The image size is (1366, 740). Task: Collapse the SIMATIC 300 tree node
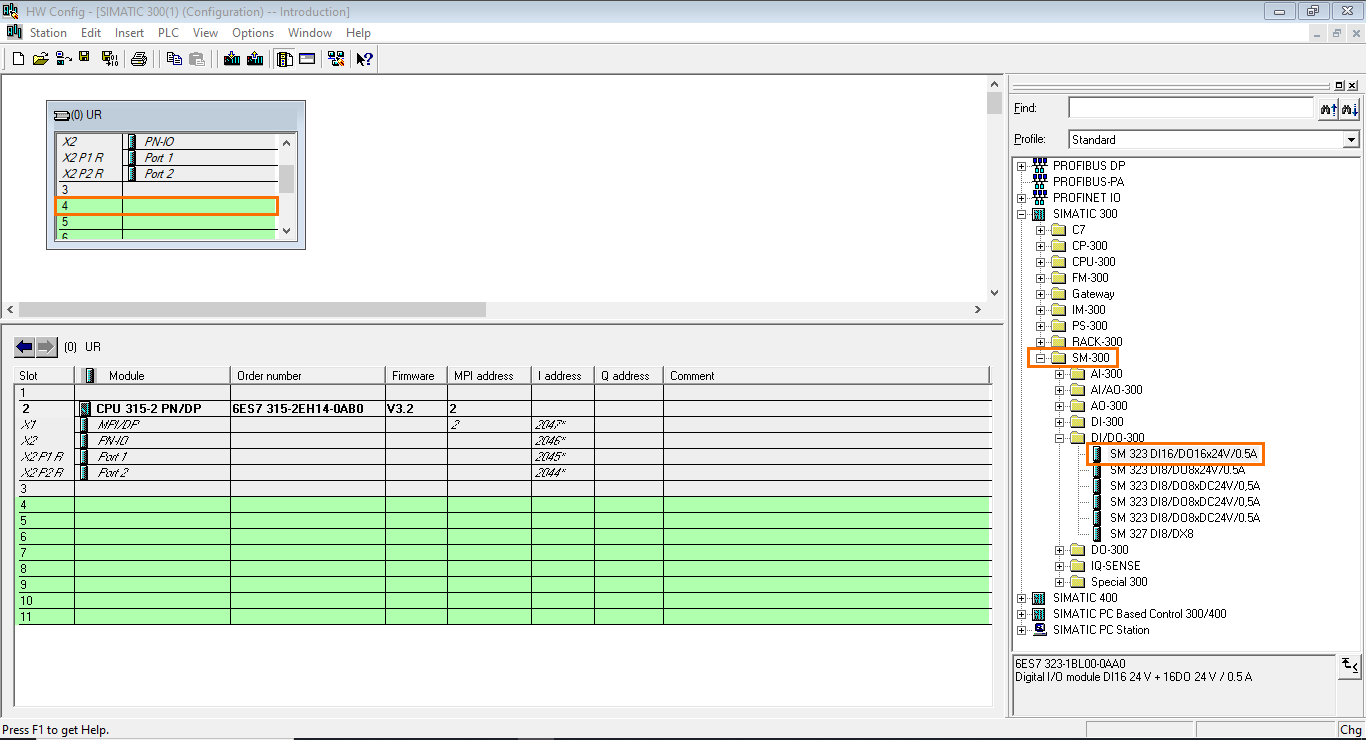pos(1021,214)
